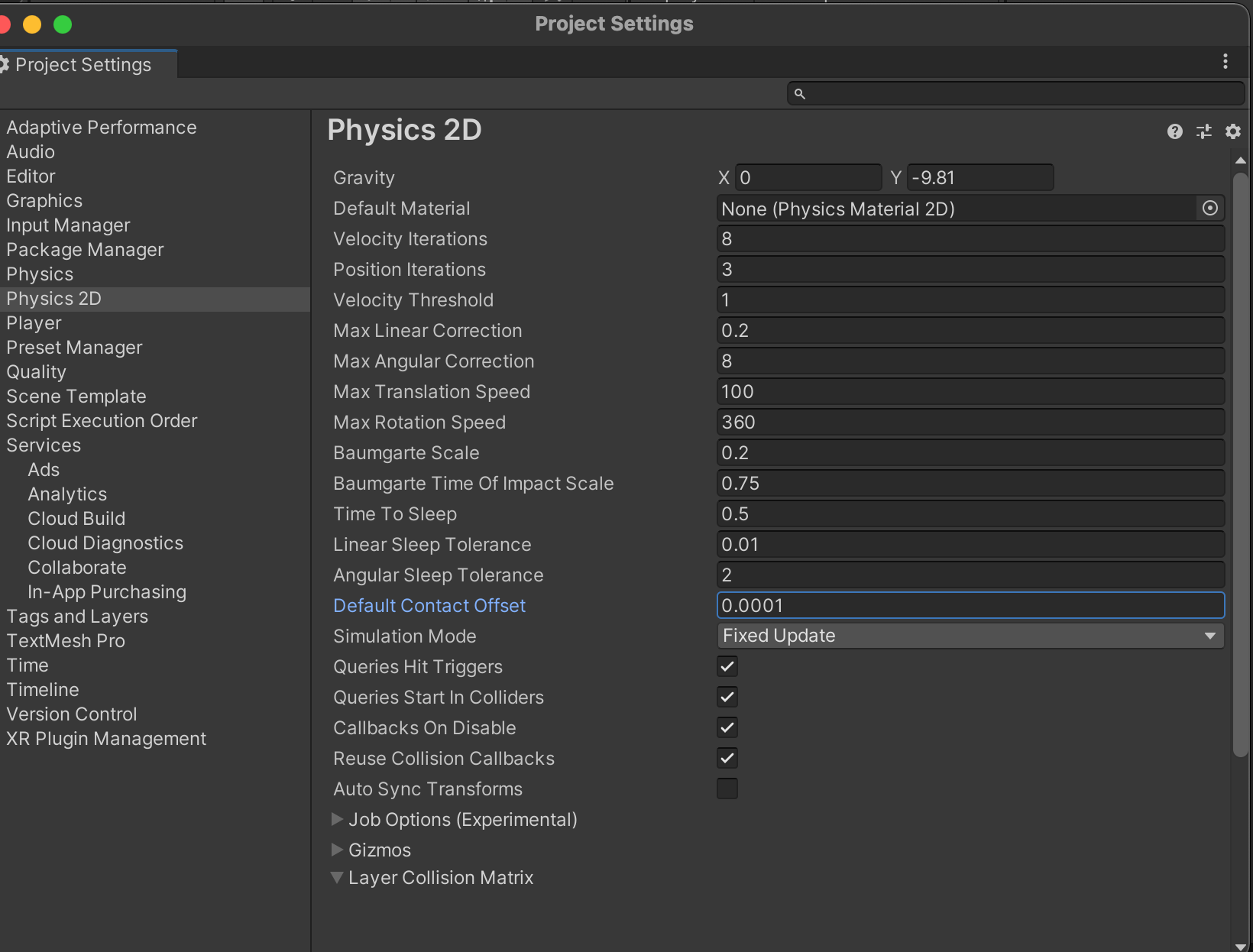1253x952 pixels.
Task: Click the Physics 2D settings gear icon
Action: click(1232, 131)
